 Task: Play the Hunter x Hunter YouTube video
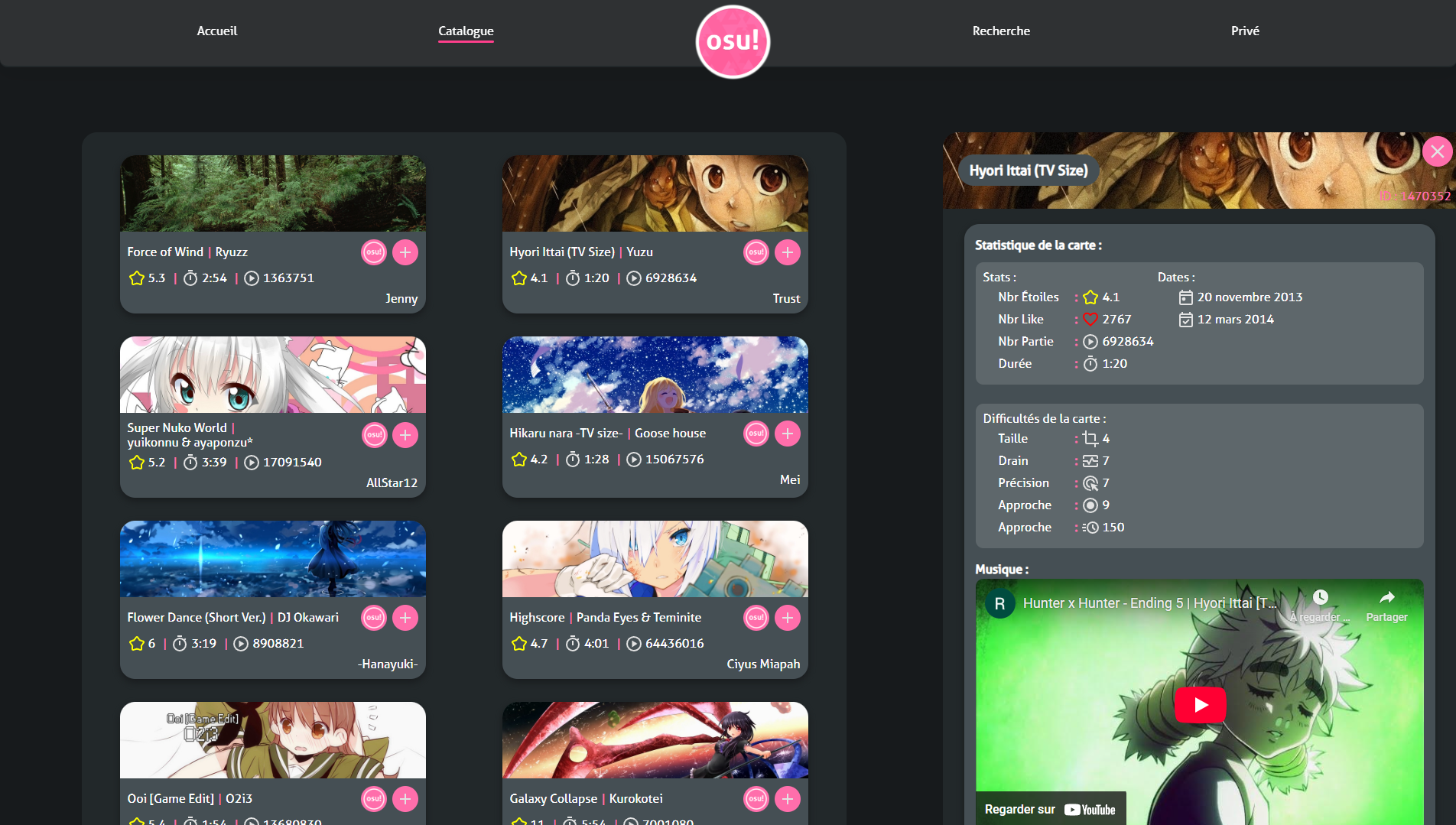pos(1200,704)
